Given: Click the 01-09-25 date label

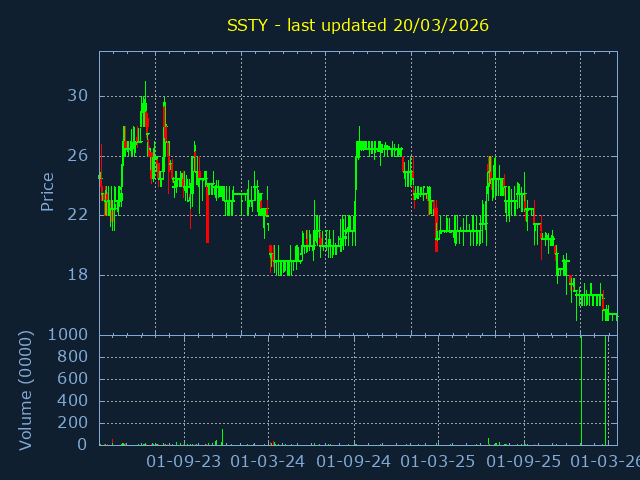Looking at the screenshot, I should point(523,462).
